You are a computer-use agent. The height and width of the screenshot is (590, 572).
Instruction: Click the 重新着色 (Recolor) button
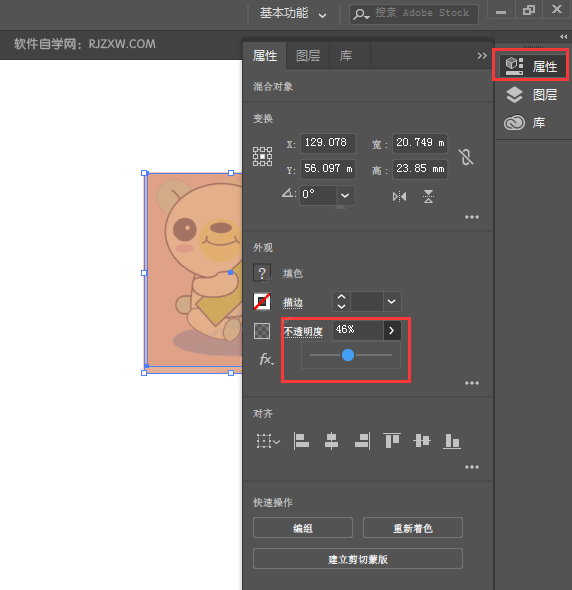click(413, 528)
